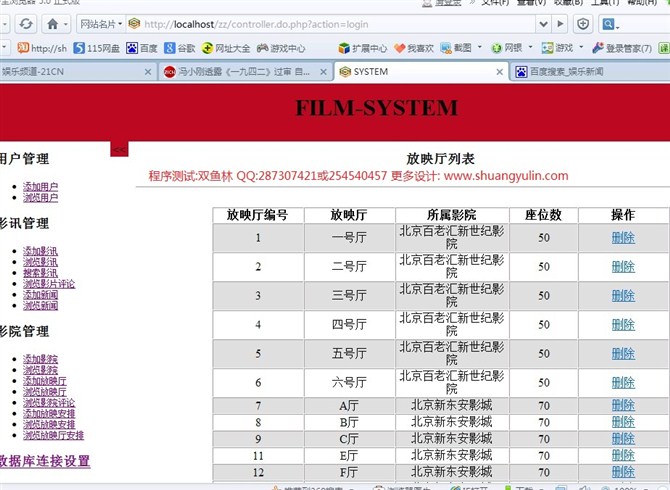Open the 浏览影讯 link
The image size is (670, 490).
click(x=41, y=262)
